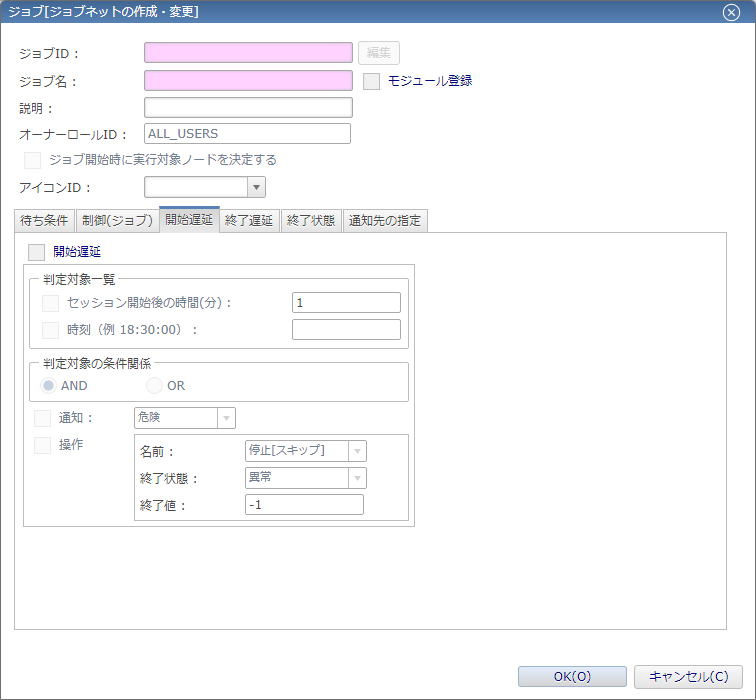Click the session minutes field showing 1
756x700 pixels.
(346, 303)
